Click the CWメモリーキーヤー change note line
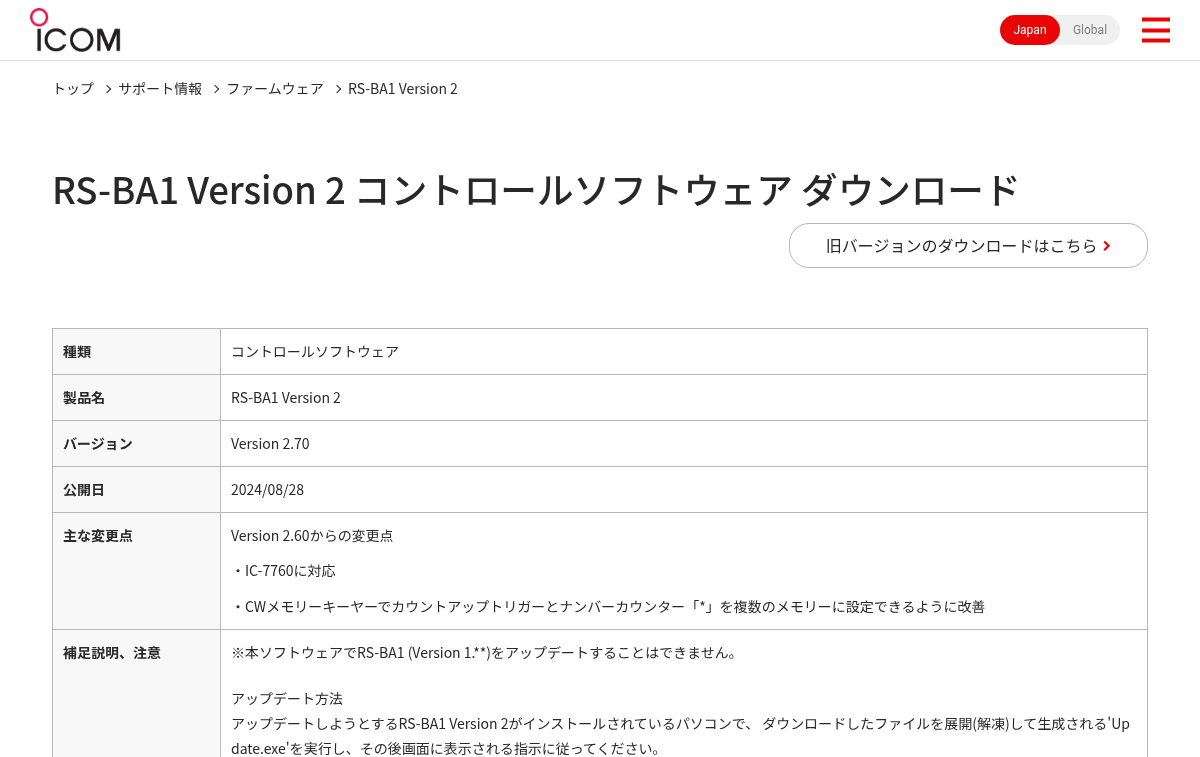Screen dimensions: 1200x757 [608, 607]
